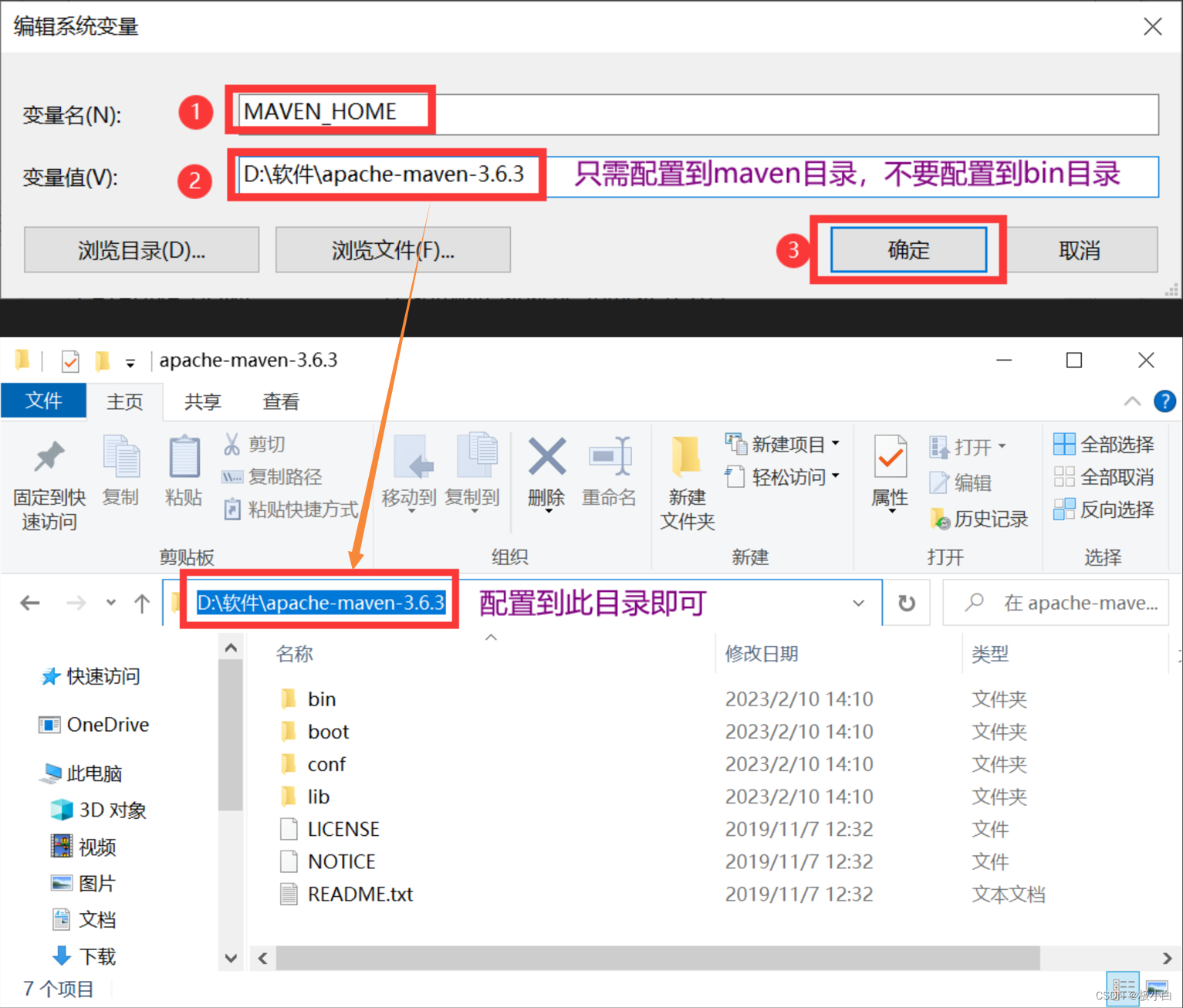Select OneDrive in the navigation pane
Screen dimensions: 1183x1008
pyautogui.click(x=94, y=725)
